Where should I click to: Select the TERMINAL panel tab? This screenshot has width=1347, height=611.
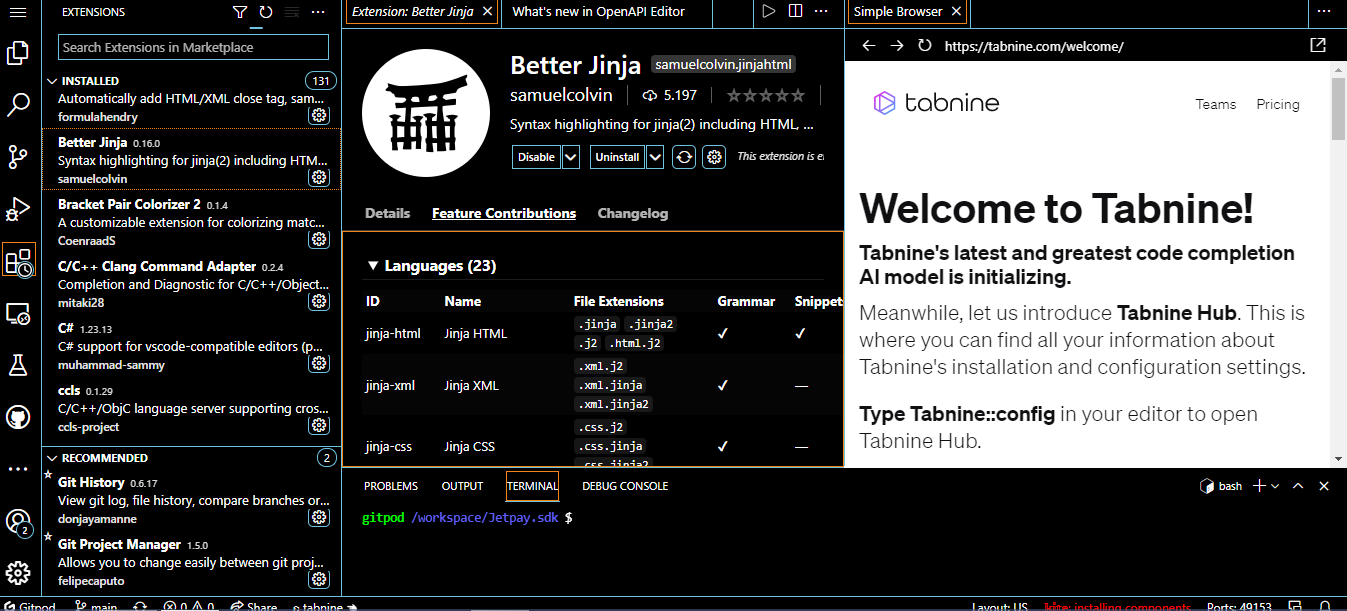pos(532,486)
